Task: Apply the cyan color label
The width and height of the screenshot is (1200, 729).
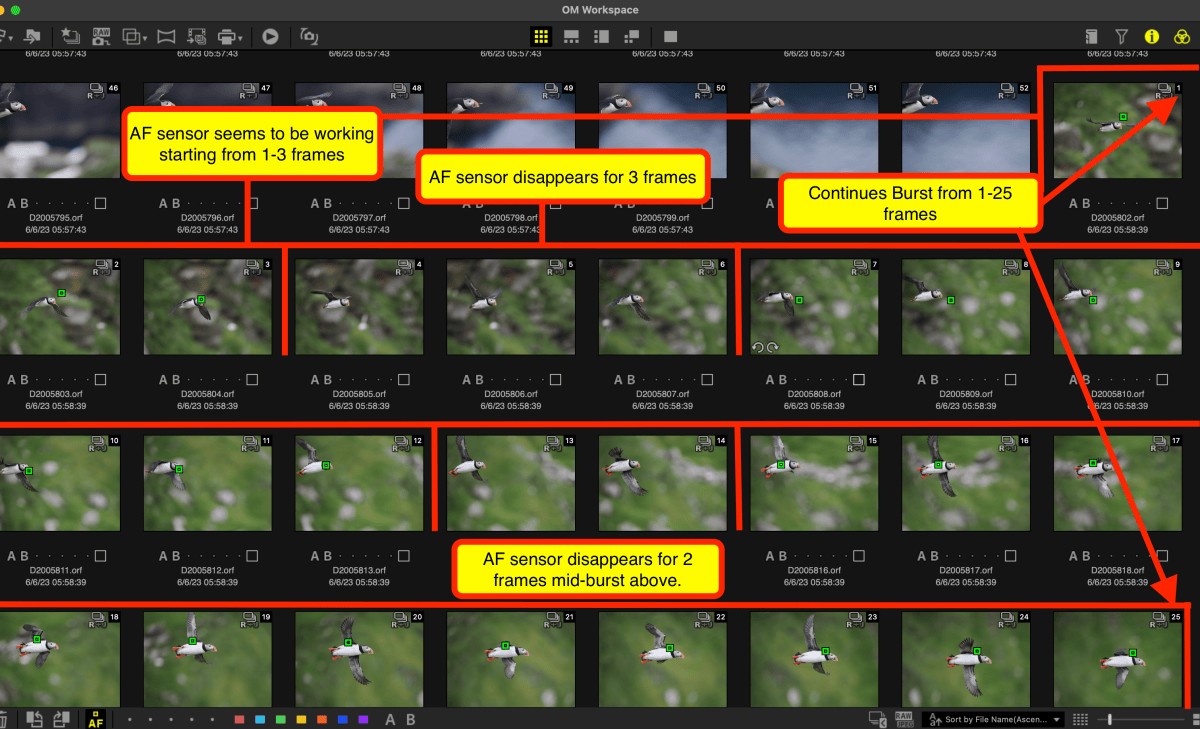Action: pyautogui.click(x=260, y=719)
